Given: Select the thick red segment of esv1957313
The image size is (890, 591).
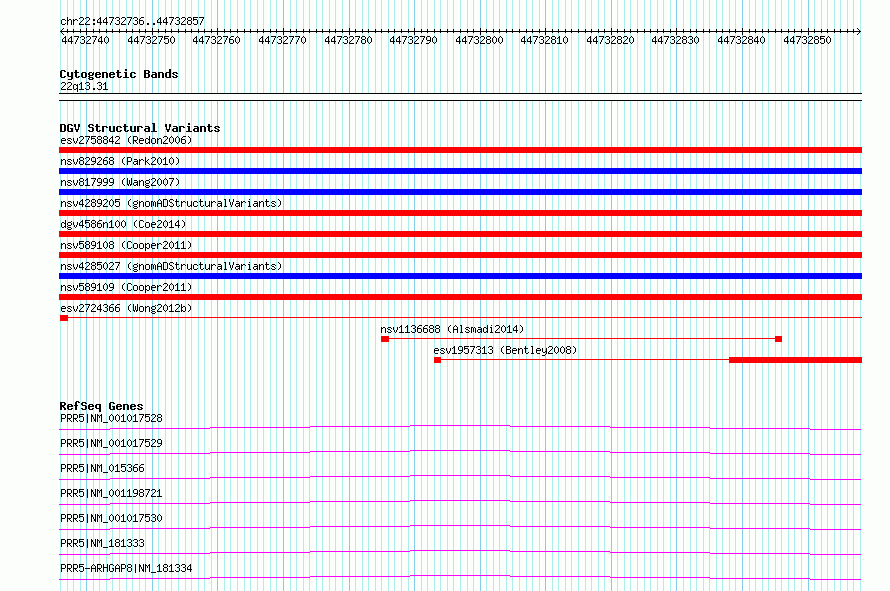Looking at the screenshot, I should [x=796, y=360].
